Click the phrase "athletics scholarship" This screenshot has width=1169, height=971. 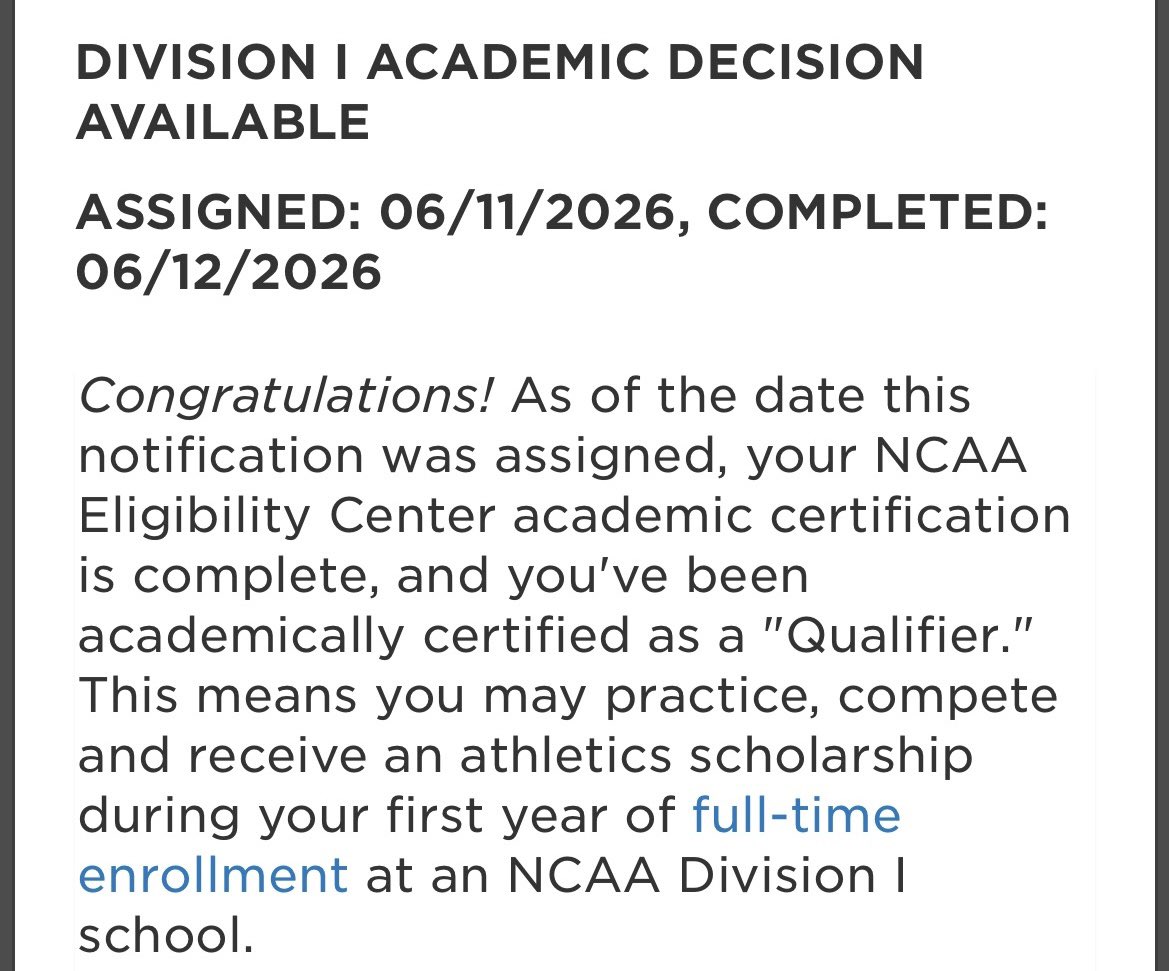716,755
